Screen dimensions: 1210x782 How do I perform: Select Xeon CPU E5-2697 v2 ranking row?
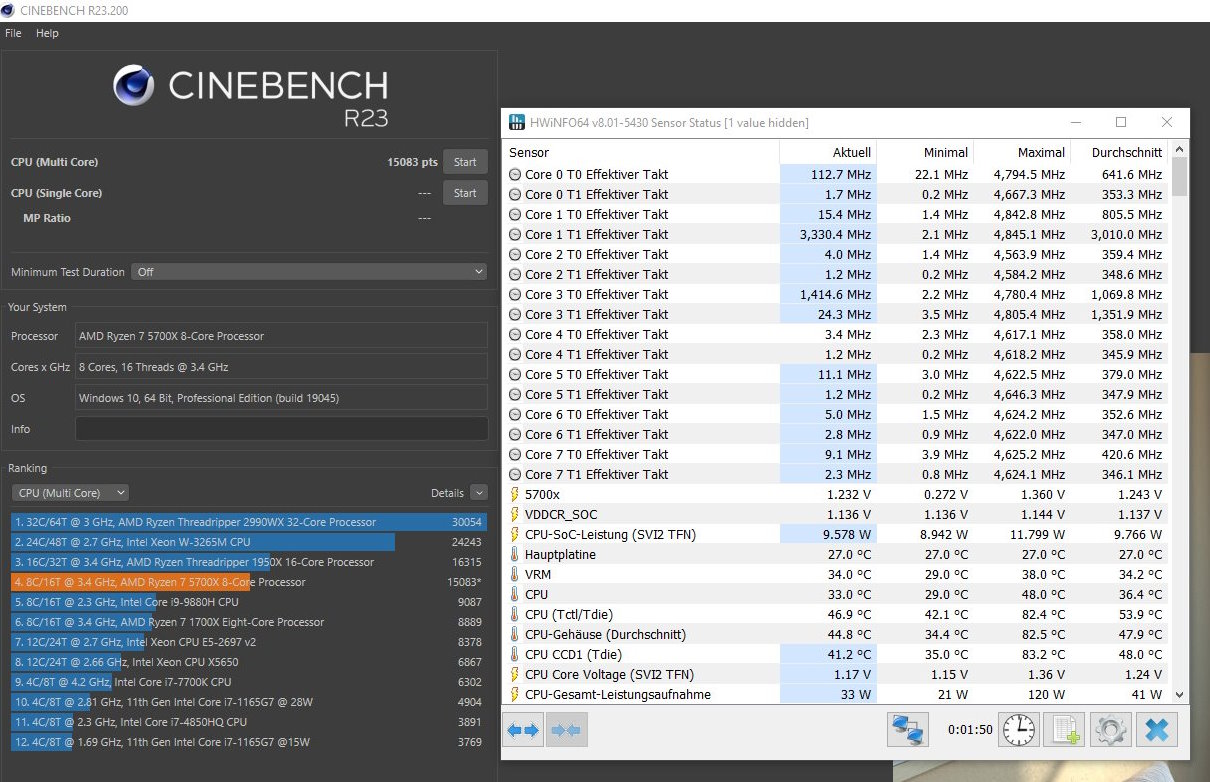[249, 642]
